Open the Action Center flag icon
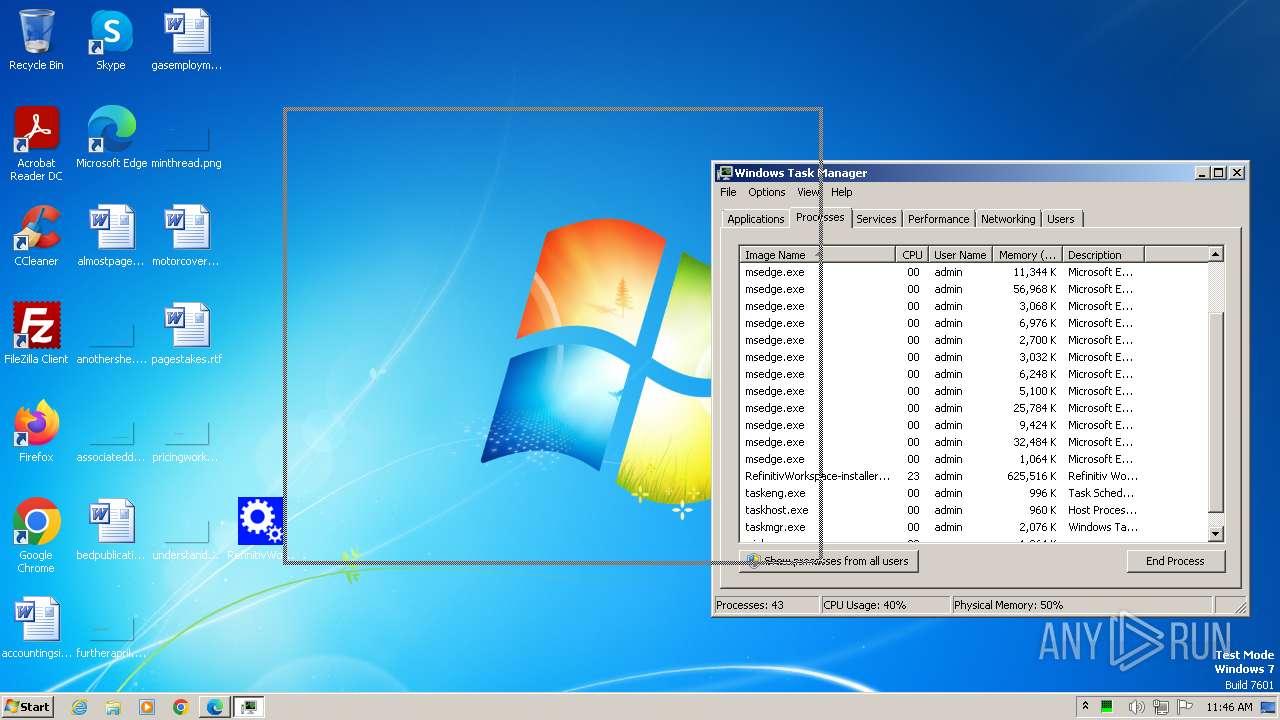Screen dimensions: 1280x720 coord(1185,707)
